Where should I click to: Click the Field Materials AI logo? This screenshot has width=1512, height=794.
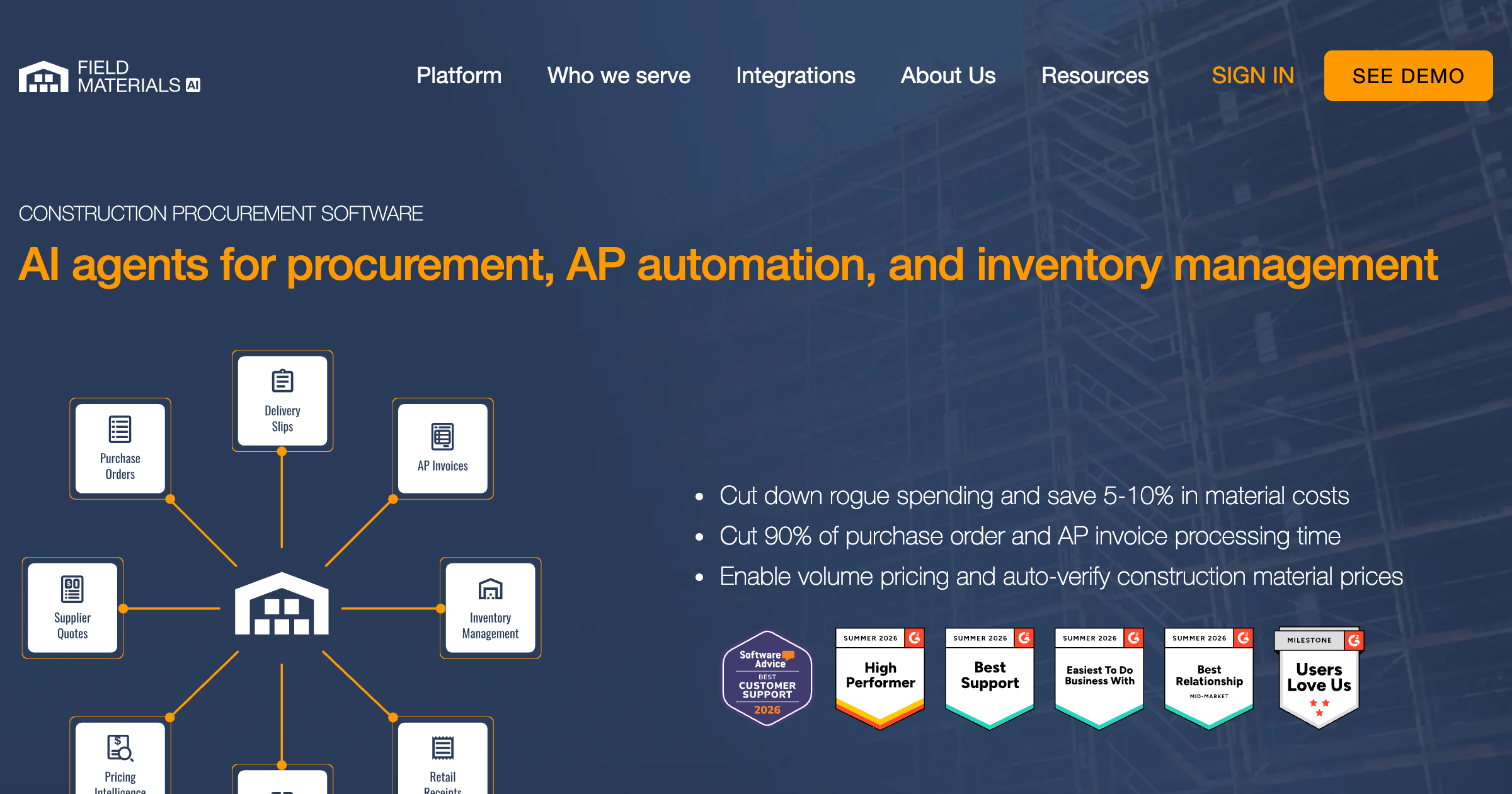tap(110, 76)
